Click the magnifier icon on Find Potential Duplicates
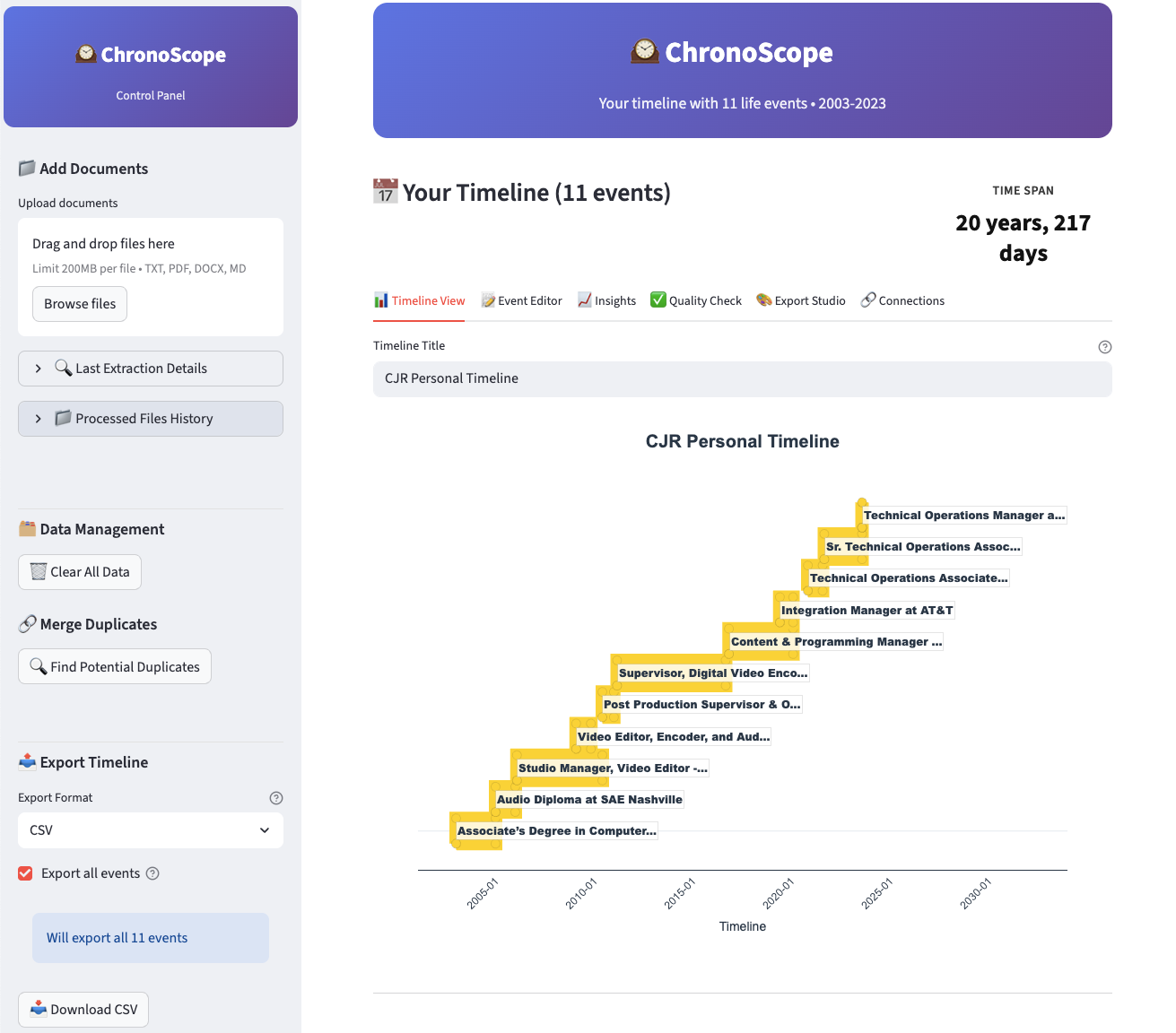This screenshot has height=1033, width=1176. coord(39,666)
